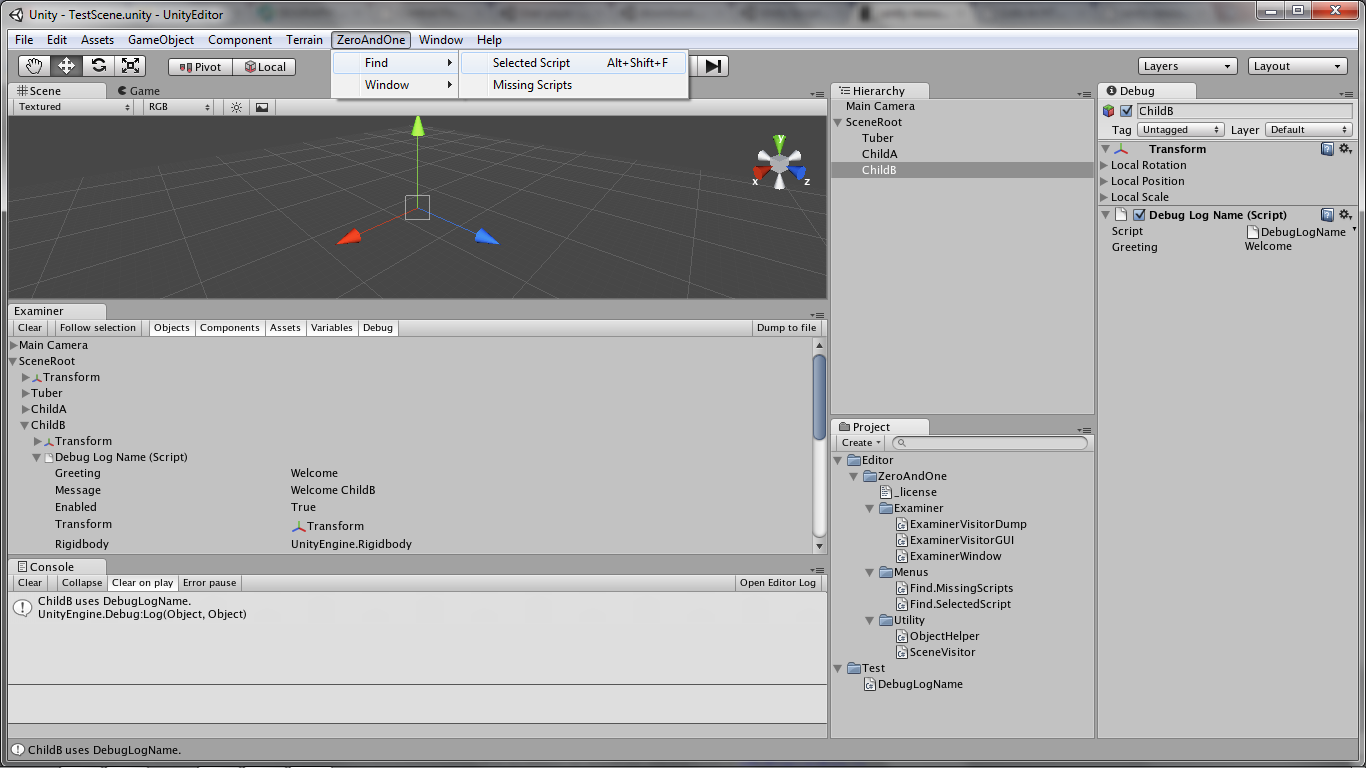Click the Examiner vertical scrollbar thumb
Screen dimensions: 1366x768
pyautogui.click(x=820, y=397)
